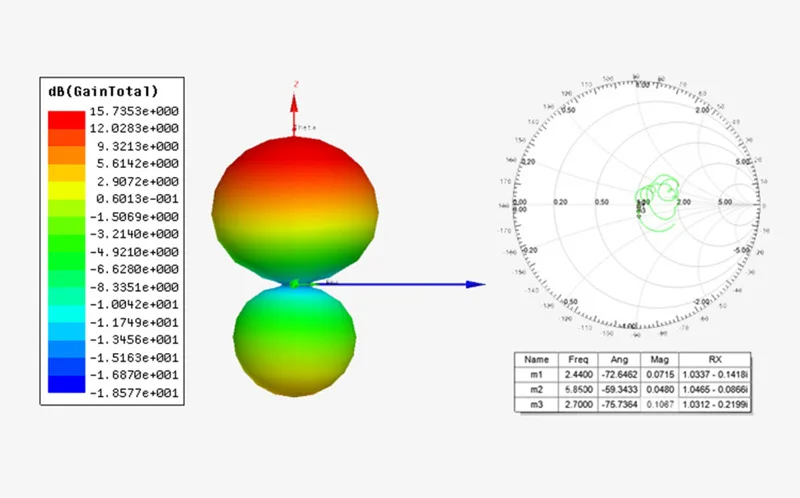The image size is (800, 498).
Task: Click RX cell 1.0312 - 0.2199i
Action: pos(715,405)
